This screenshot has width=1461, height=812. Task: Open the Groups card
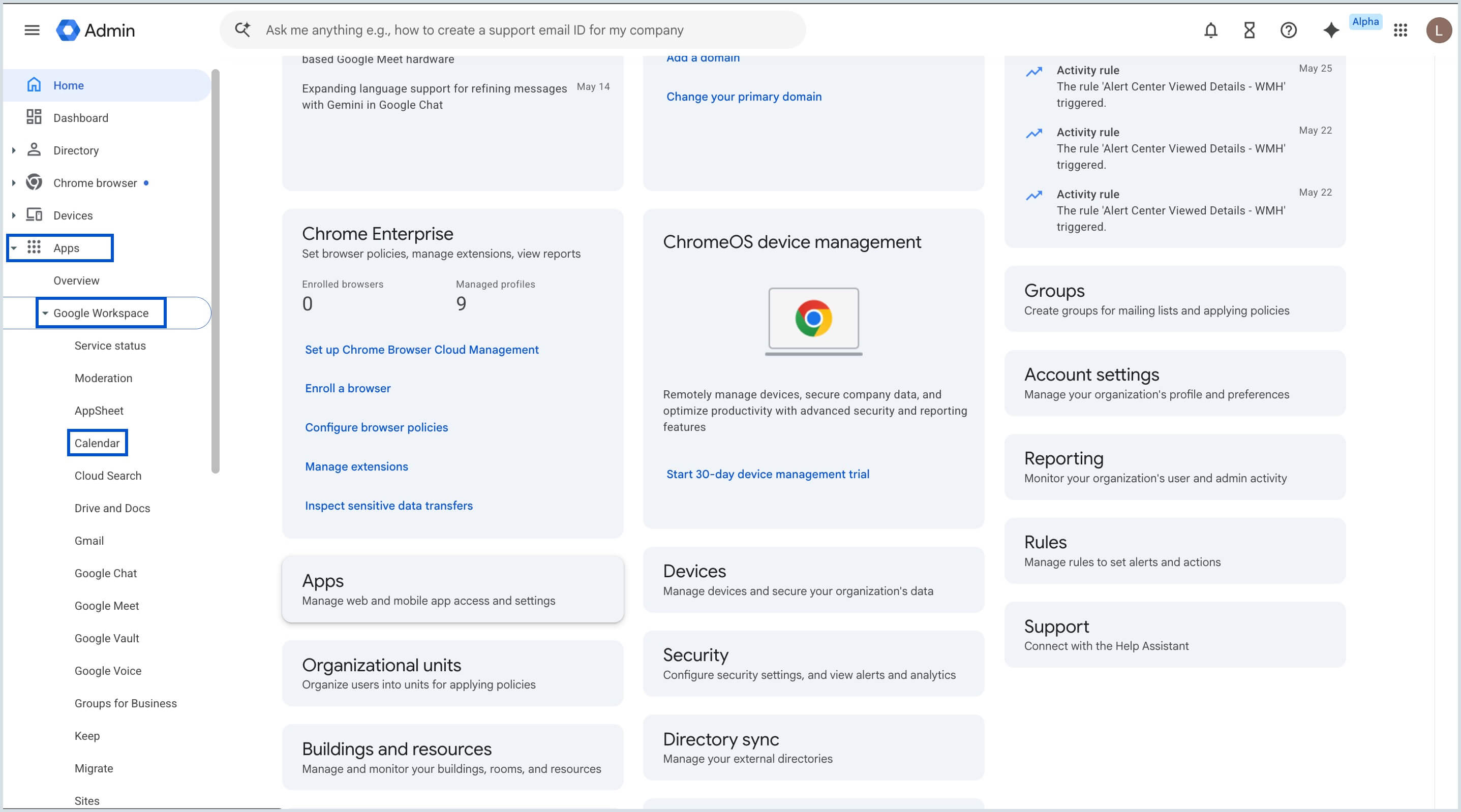1175,299
